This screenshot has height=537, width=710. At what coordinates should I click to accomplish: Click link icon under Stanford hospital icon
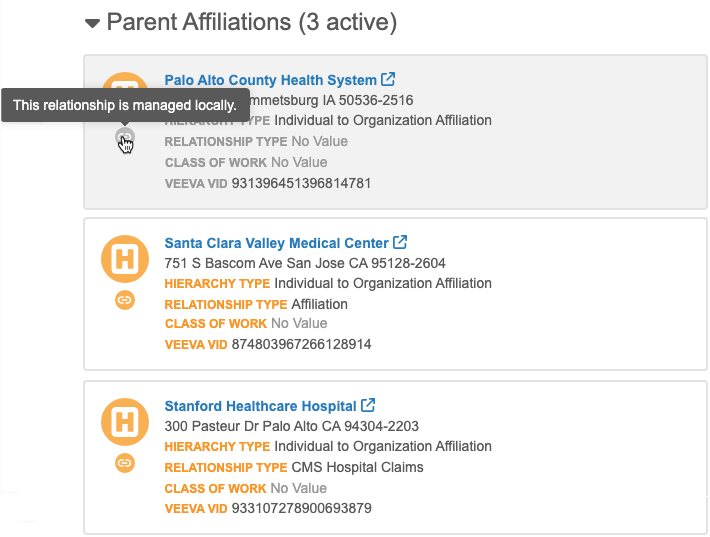pos(125,463)
